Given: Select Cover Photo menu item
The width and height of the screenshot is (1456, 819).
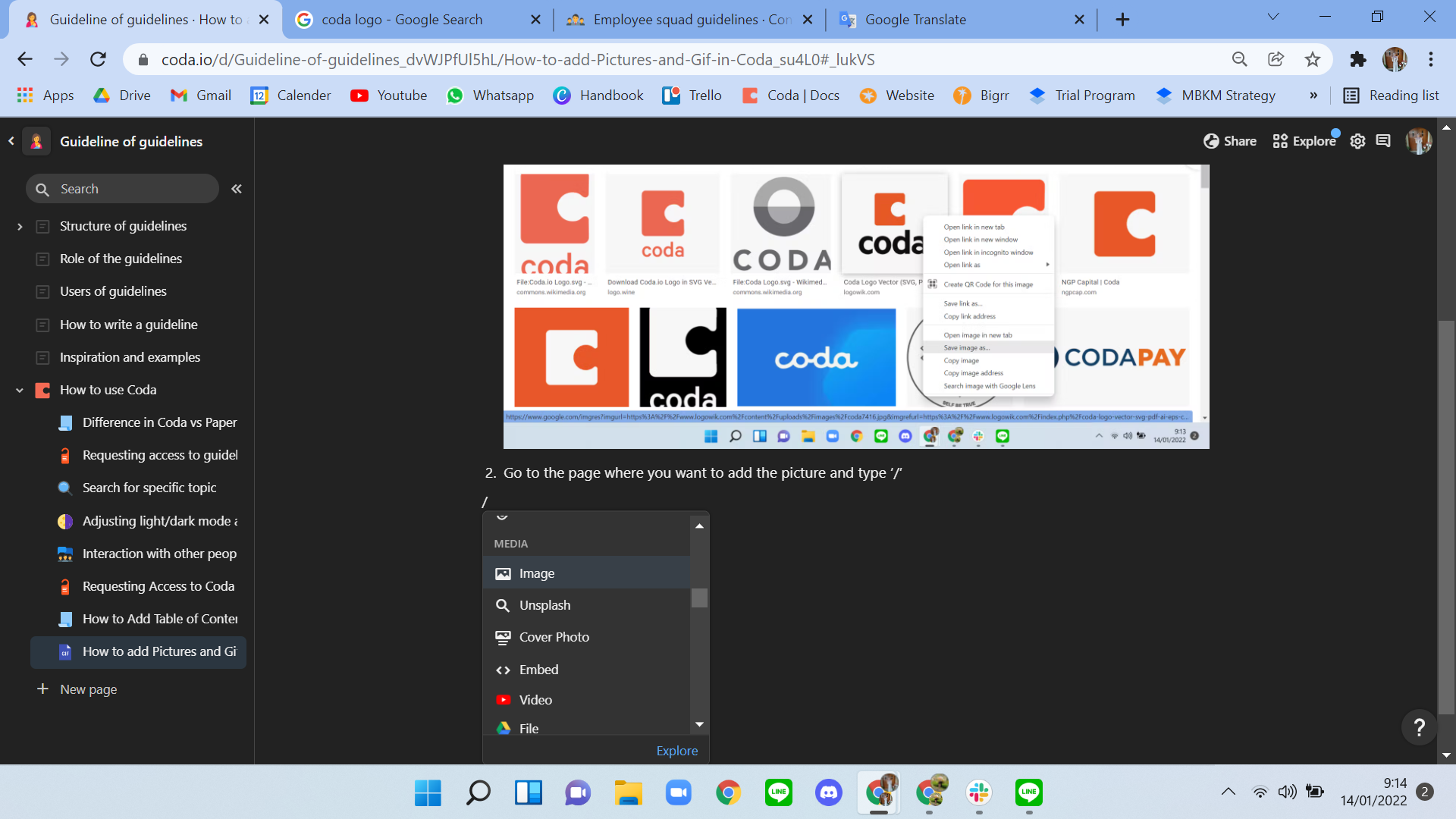Looking at the screenshot, I should pyautogui.click(x=587, y=637).
